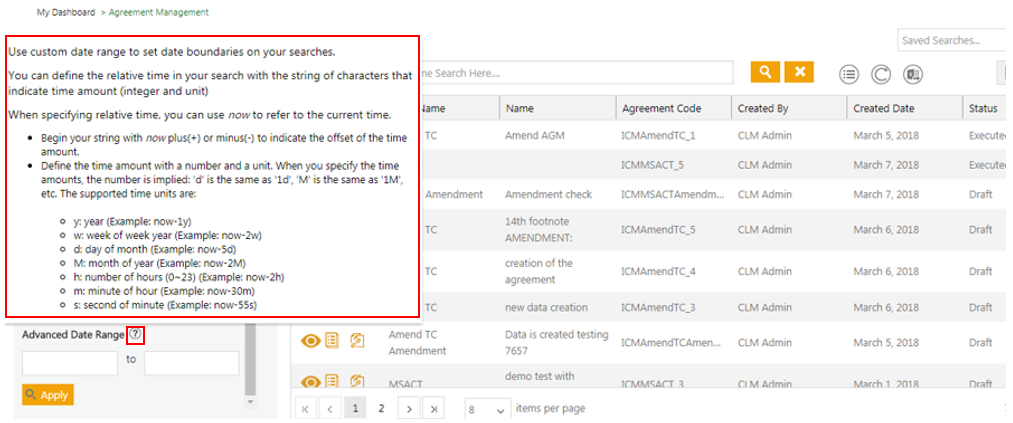1013x423 pixels.
Task: Select the March 7, 2018 date in ICMMSACT_5 row
Action: (x=885, y=165)
